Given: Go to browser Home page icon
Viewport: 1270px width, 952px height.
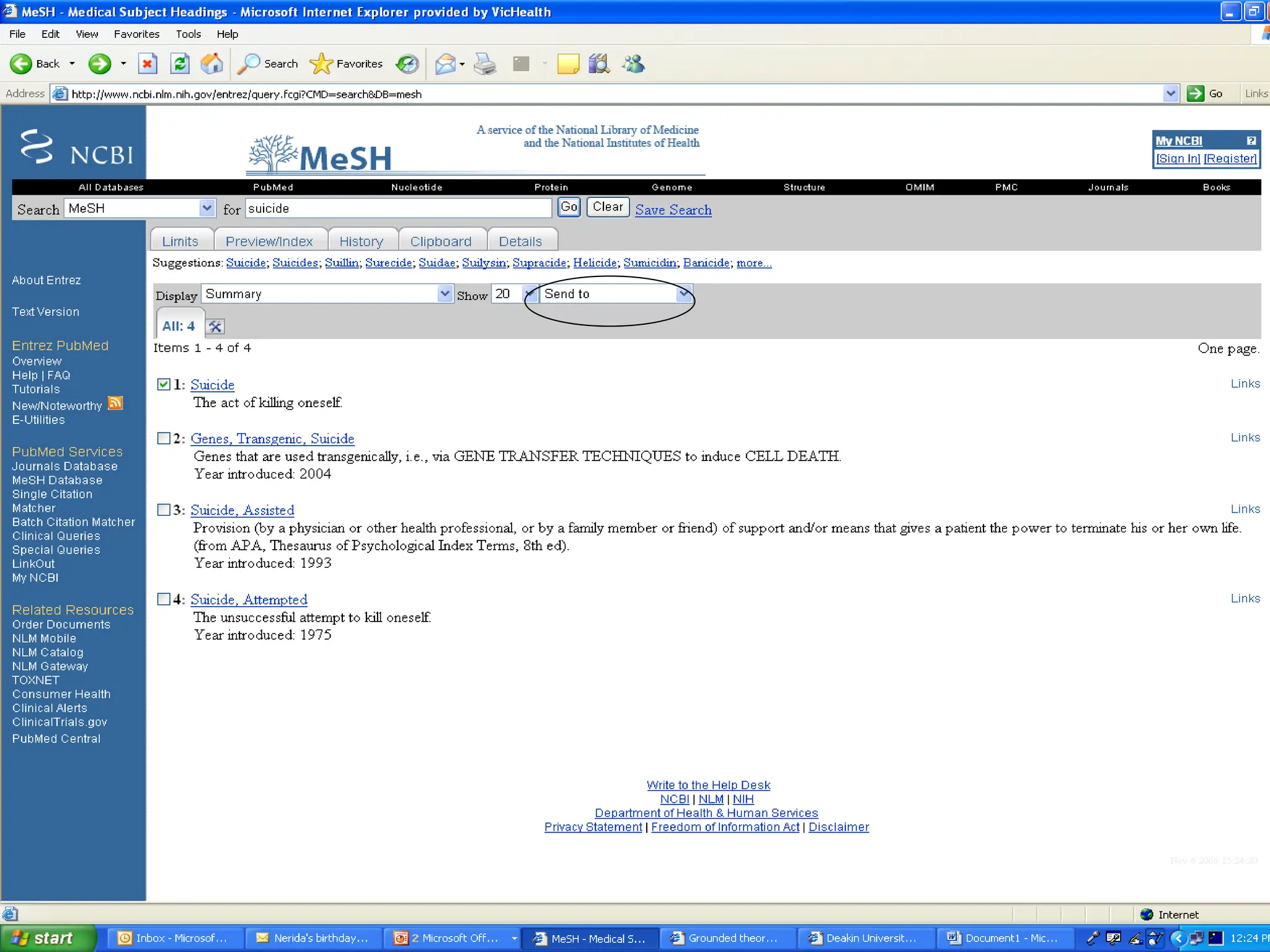Looking at the screenshot, I should pyautogui.click(x=211, y=64).
